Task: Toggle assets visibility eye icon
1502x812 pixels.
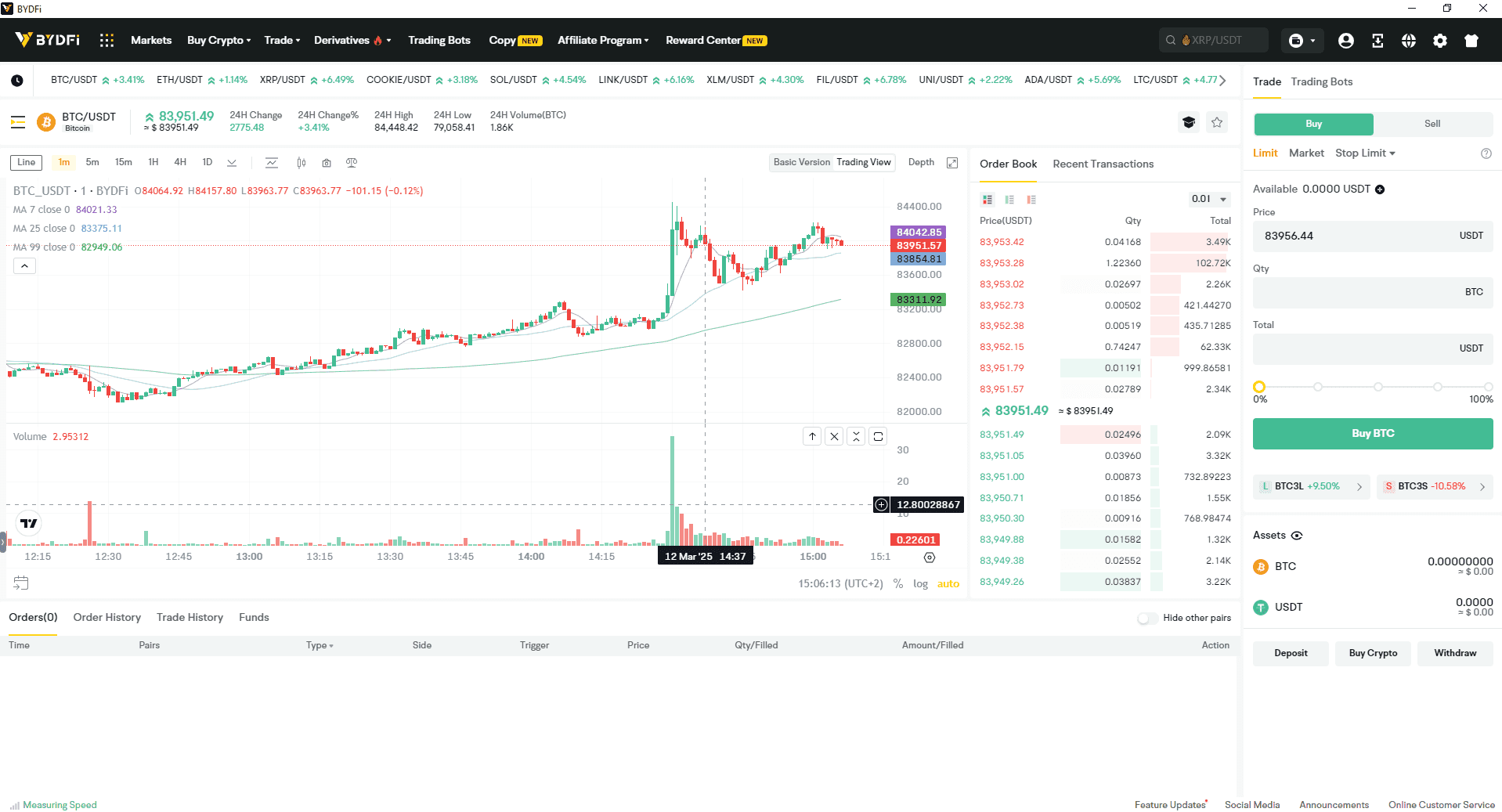Action: point(1297,536)
